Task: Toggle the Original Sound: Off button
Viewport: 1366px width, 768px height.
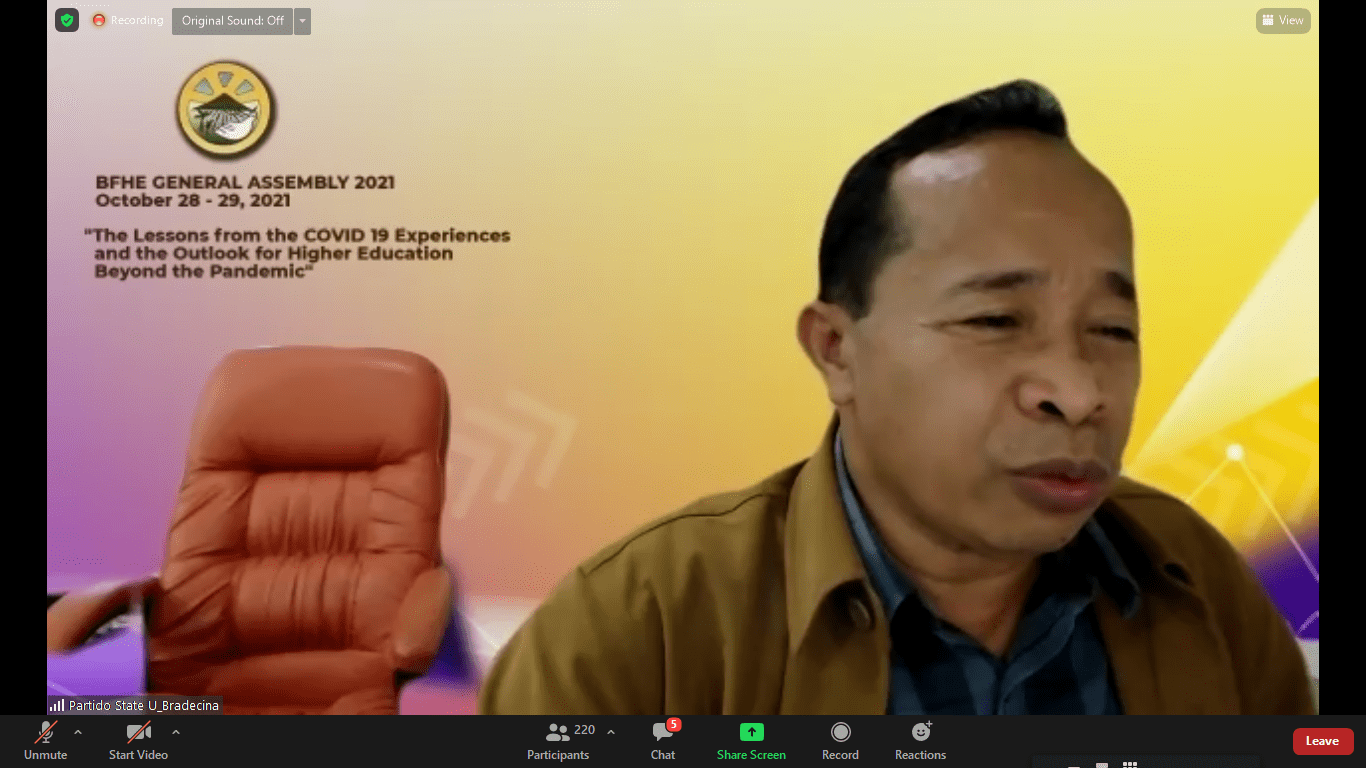Action: tap(232, 21)
